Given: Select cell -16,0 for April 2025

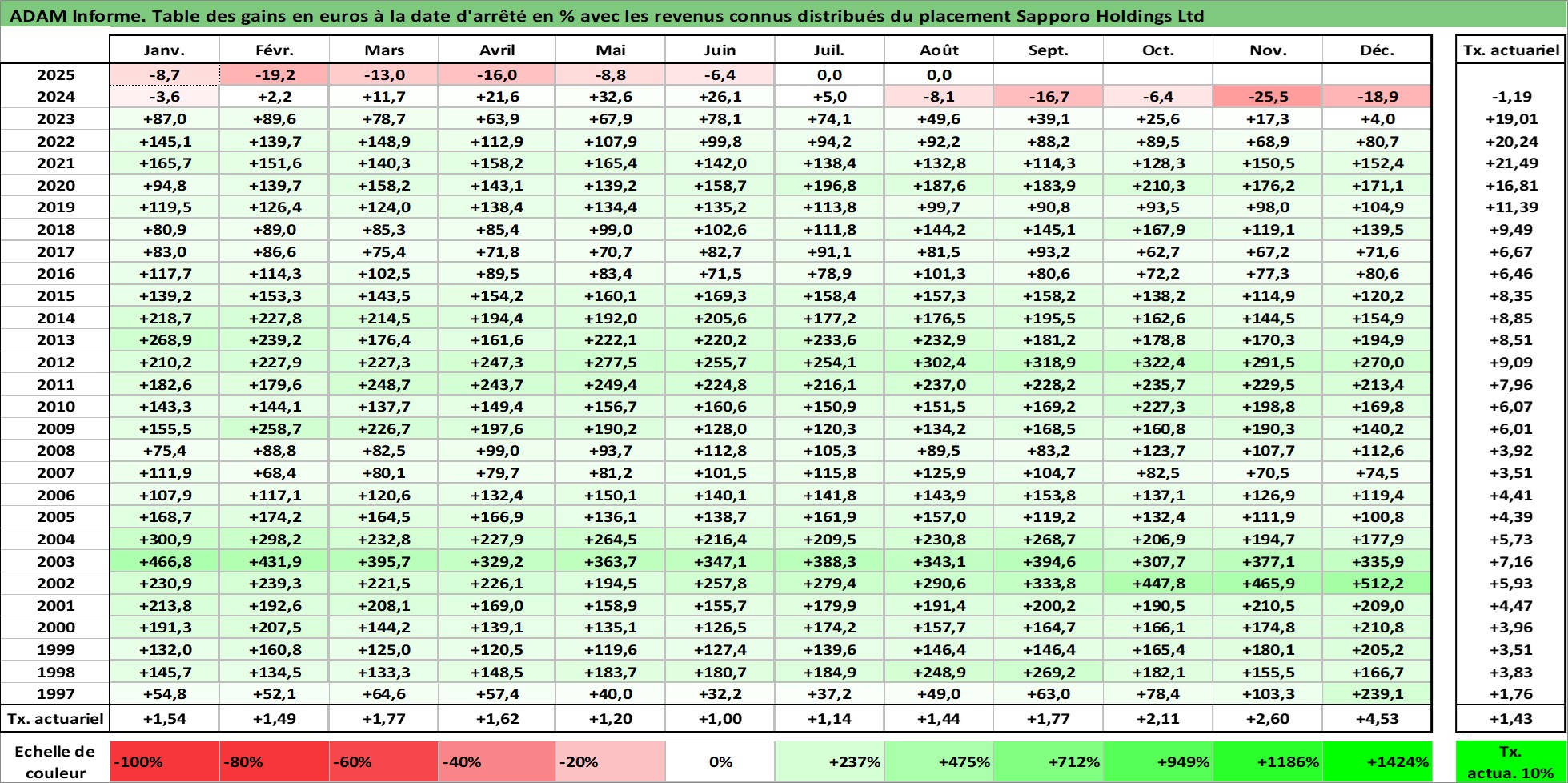Looking at the screenshot, I should click(497, 74).
